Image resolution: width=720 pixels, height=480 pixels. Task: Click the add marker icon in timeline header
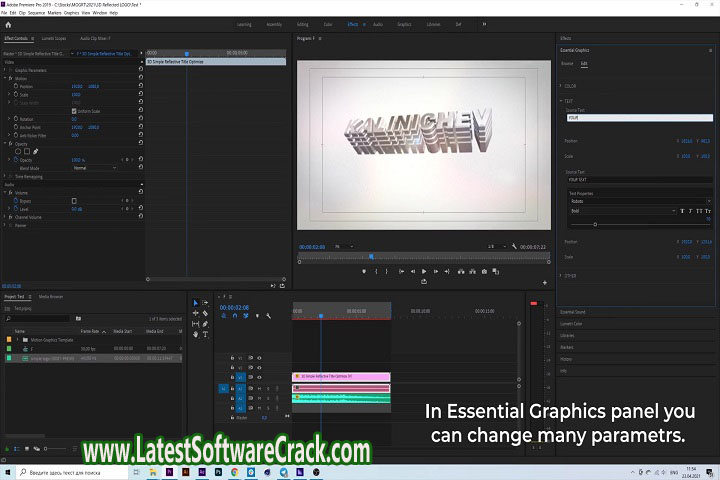click(257, 316)
